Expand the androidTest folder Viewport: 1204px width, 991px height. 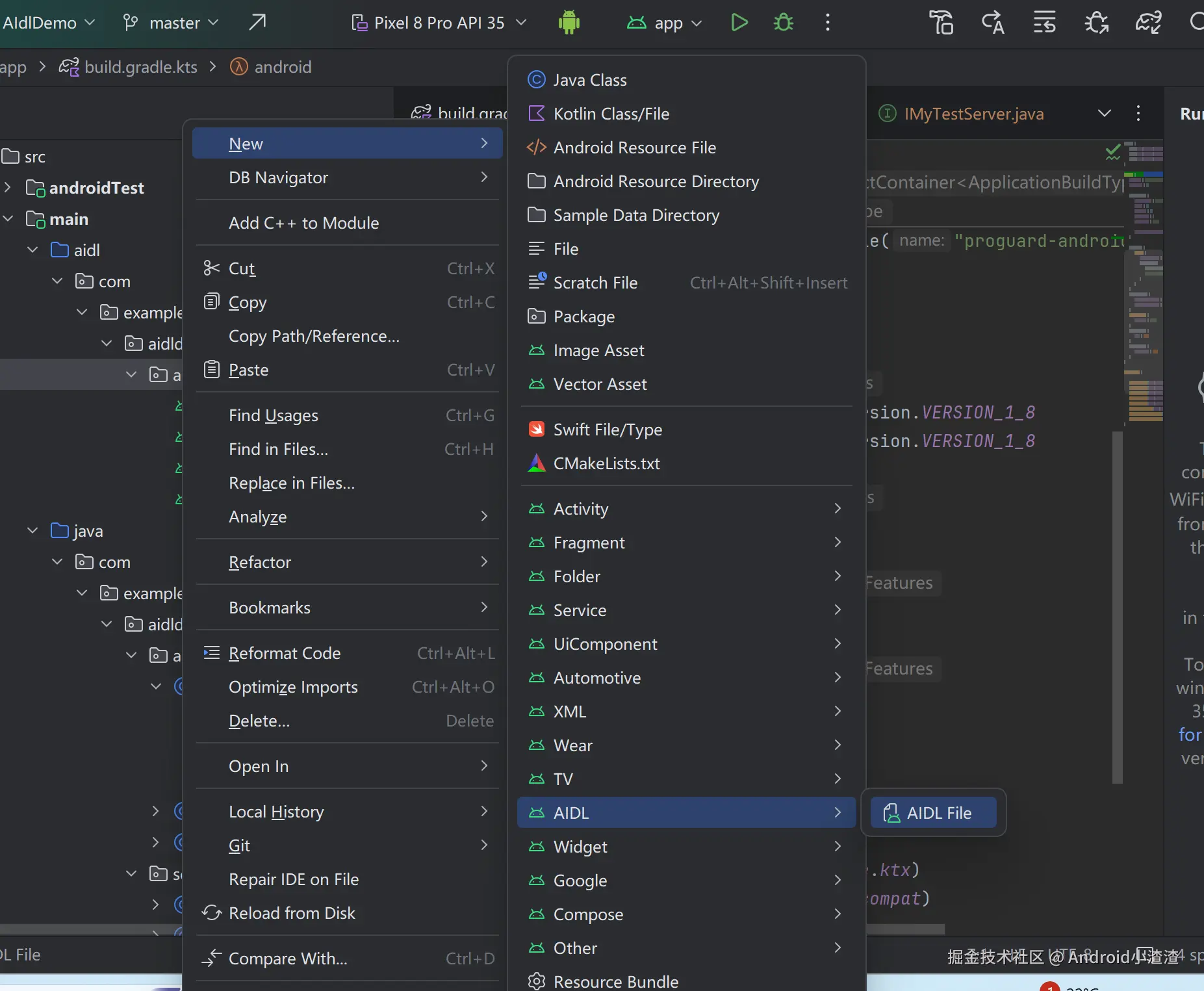[x=8, y=188]
